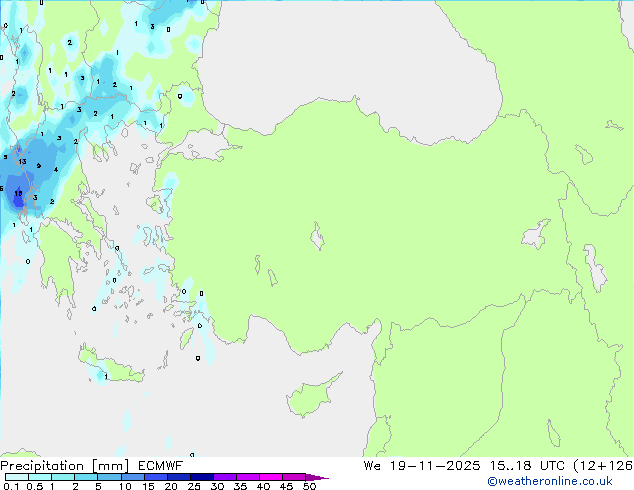Click the legend tick label "20"
This screenshot has height=490, width=634.
(x=171, y=486)
